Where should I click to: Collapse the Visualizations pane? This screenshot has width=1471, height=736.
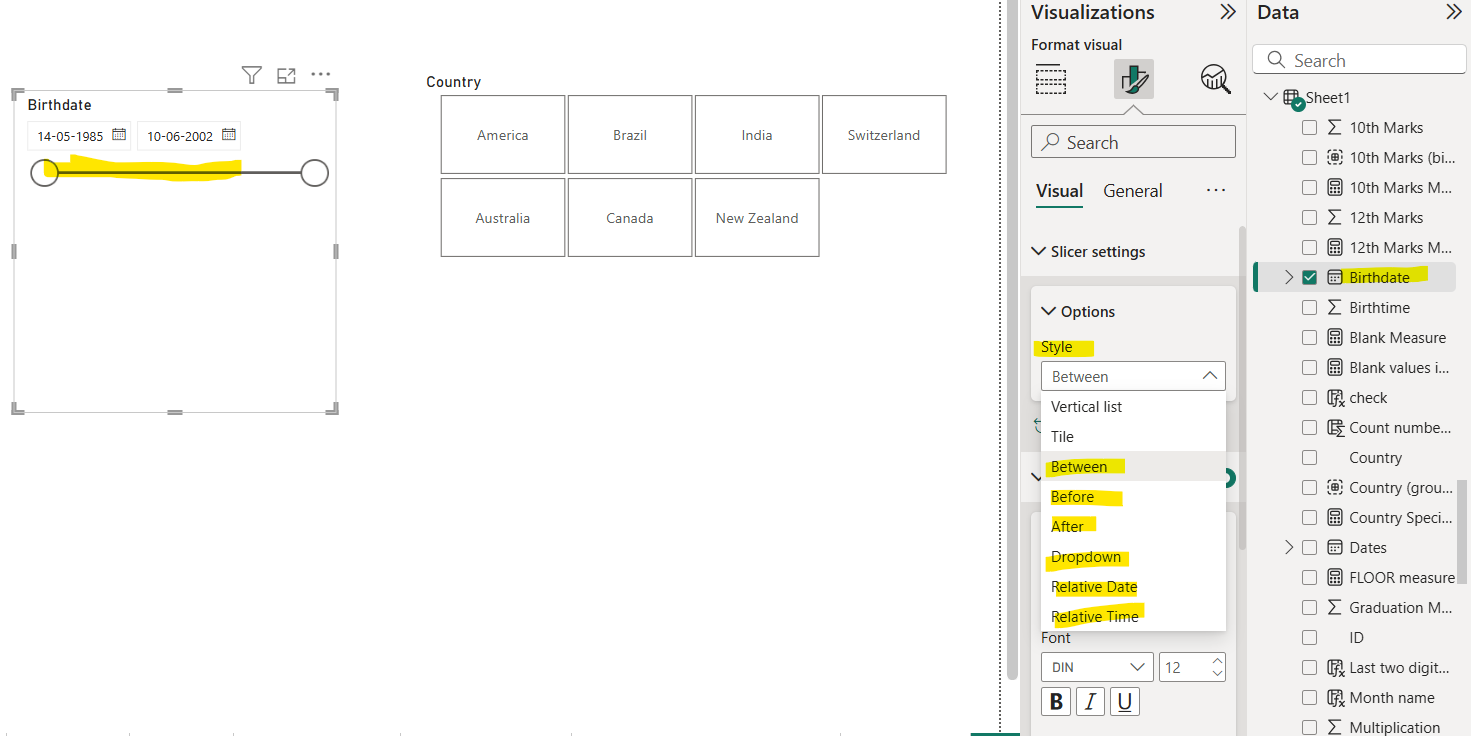[x=1228, y=13]
